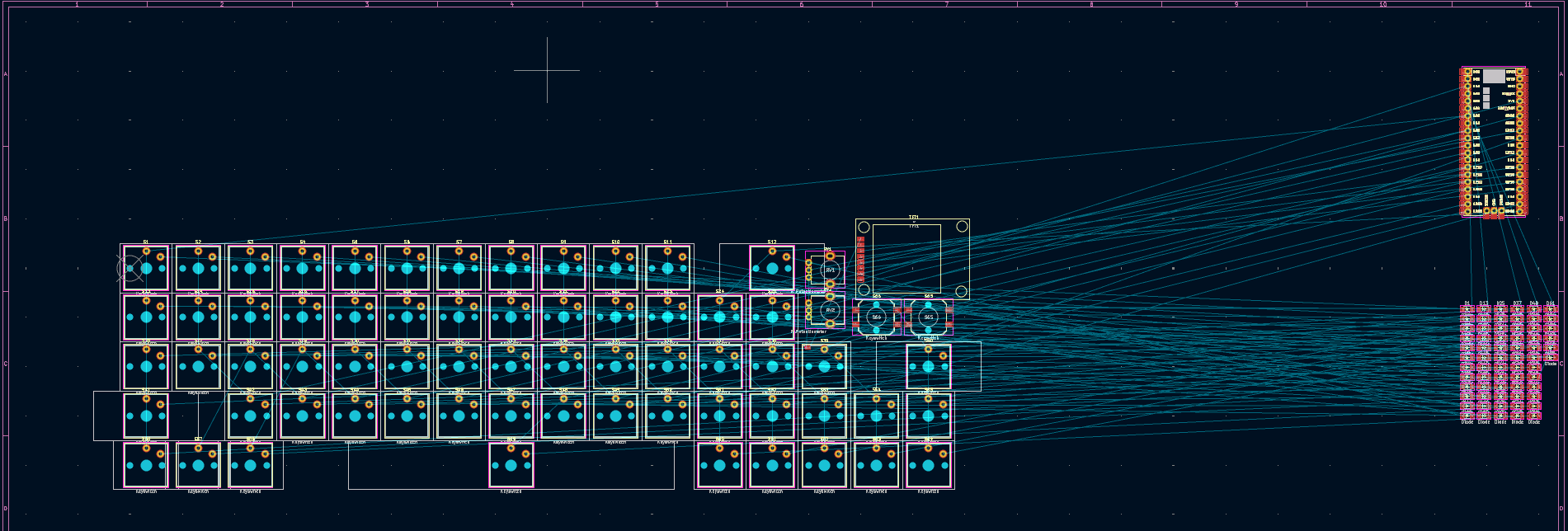This screenshot has width=1568, height=531.
Task: Click the S3 key switch footprint
Action: [x=251, y=268]
